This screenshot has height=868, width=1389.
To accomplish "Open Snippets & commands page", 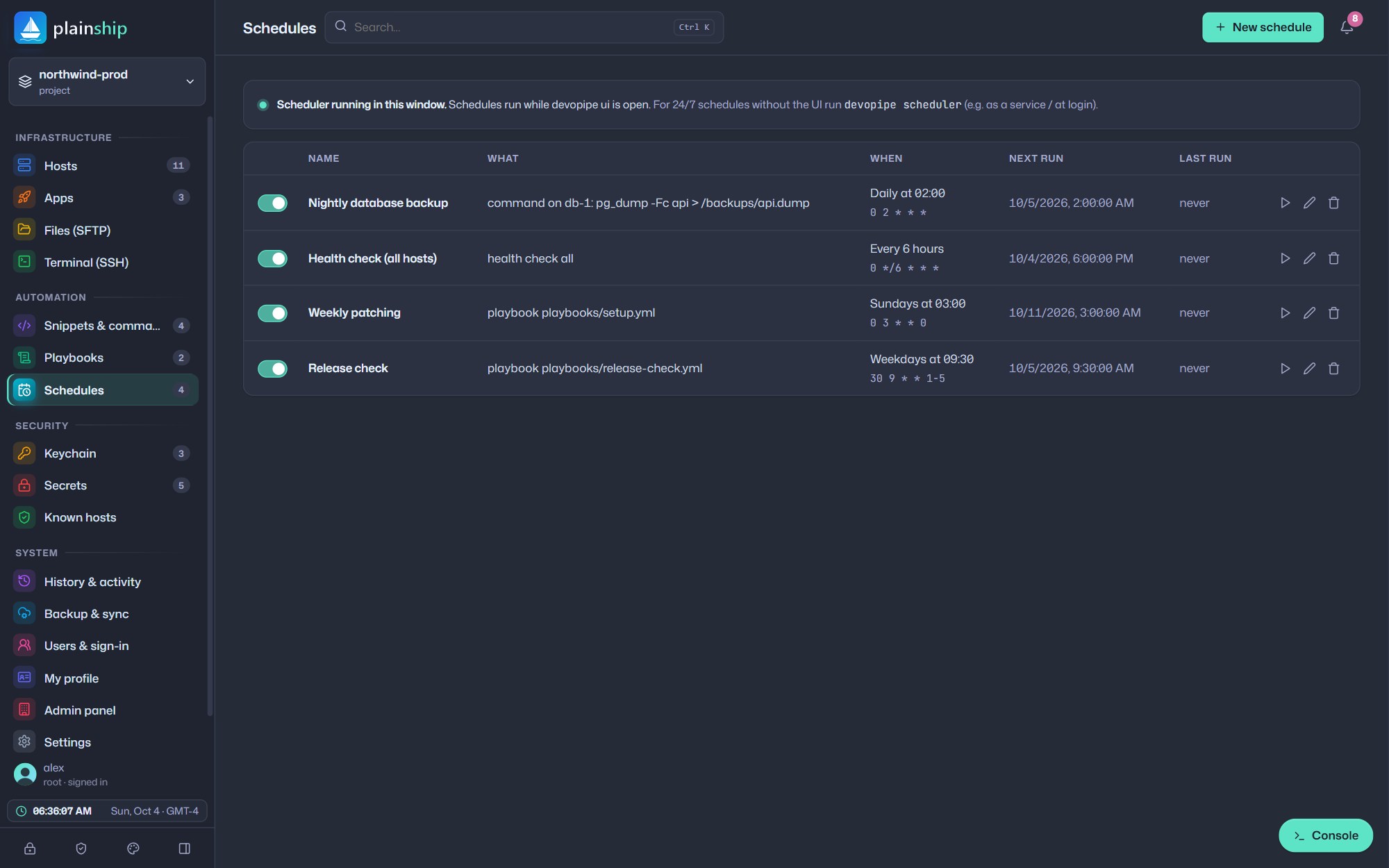I will pos(103,326).
